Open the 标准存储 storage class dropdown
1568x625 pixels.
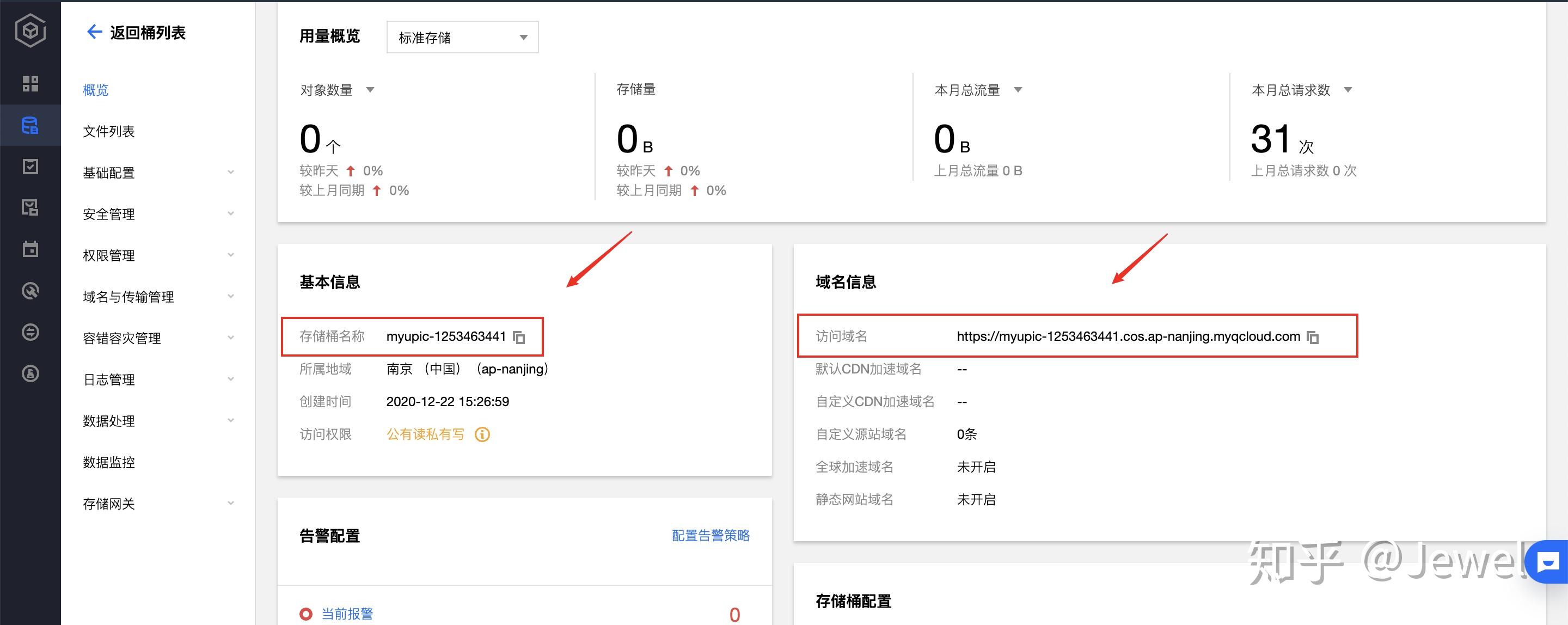pos(462,37)
